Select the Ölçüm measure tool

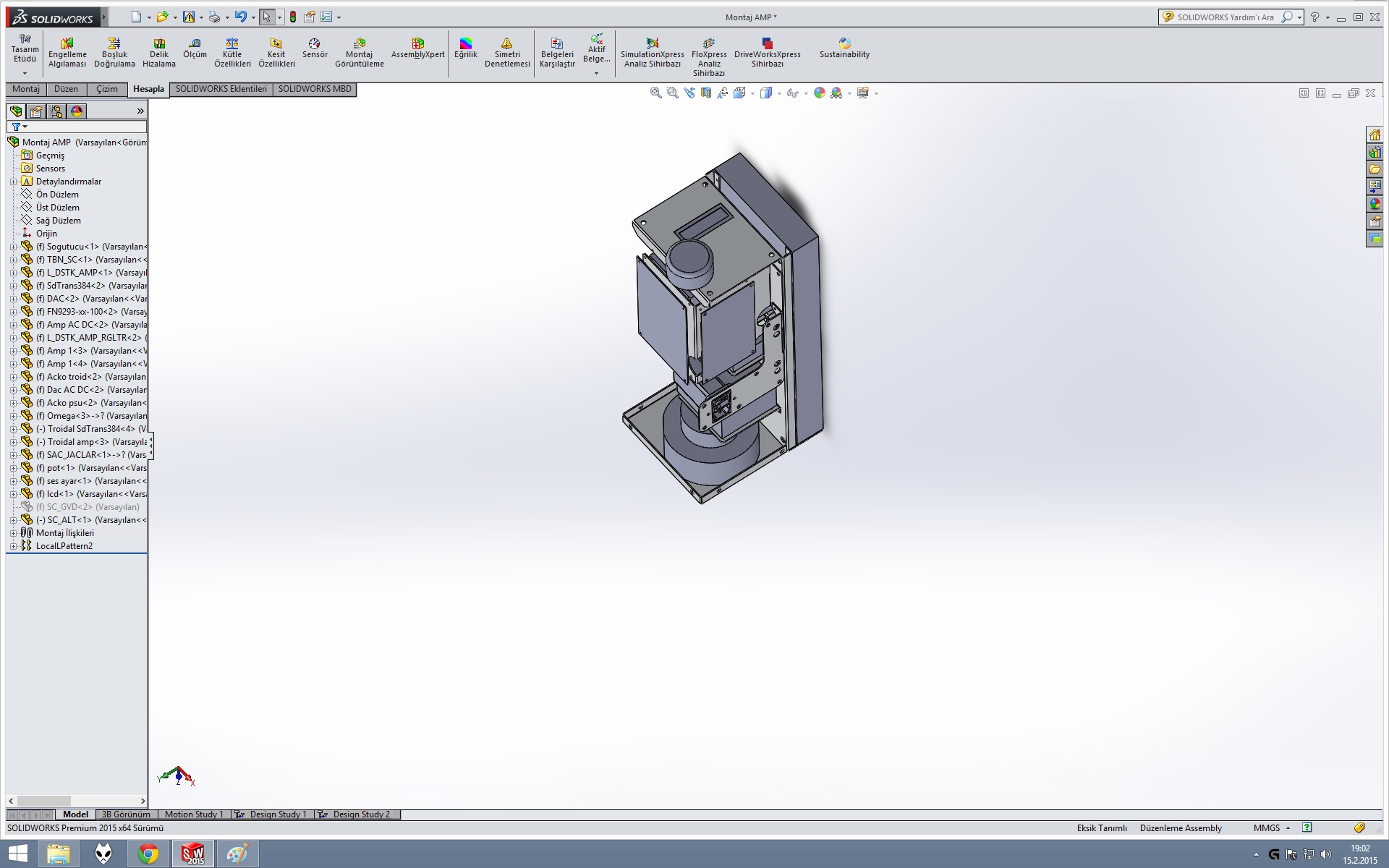195,48
